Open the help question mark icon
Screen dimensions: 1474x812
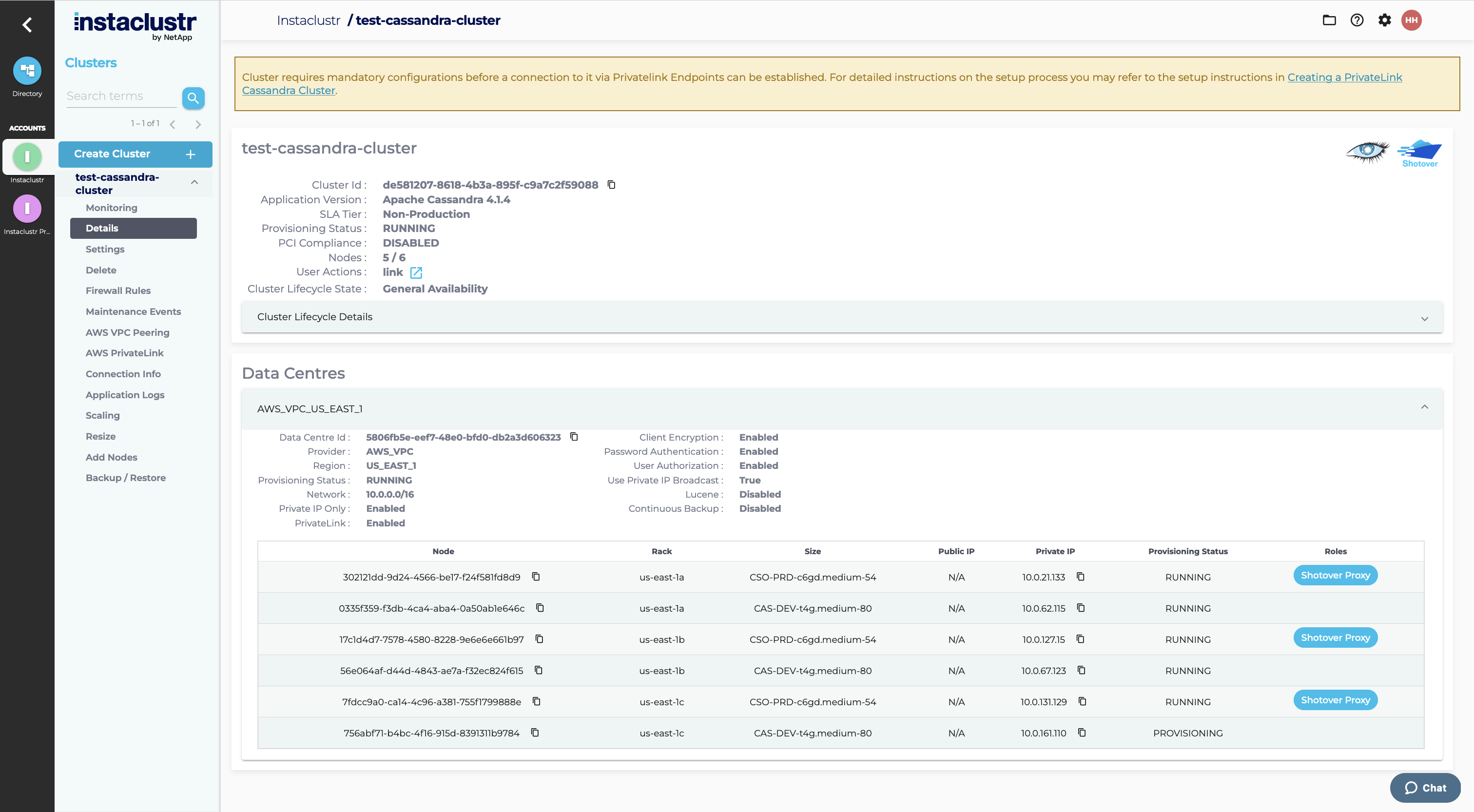(x=1357, y=20)
